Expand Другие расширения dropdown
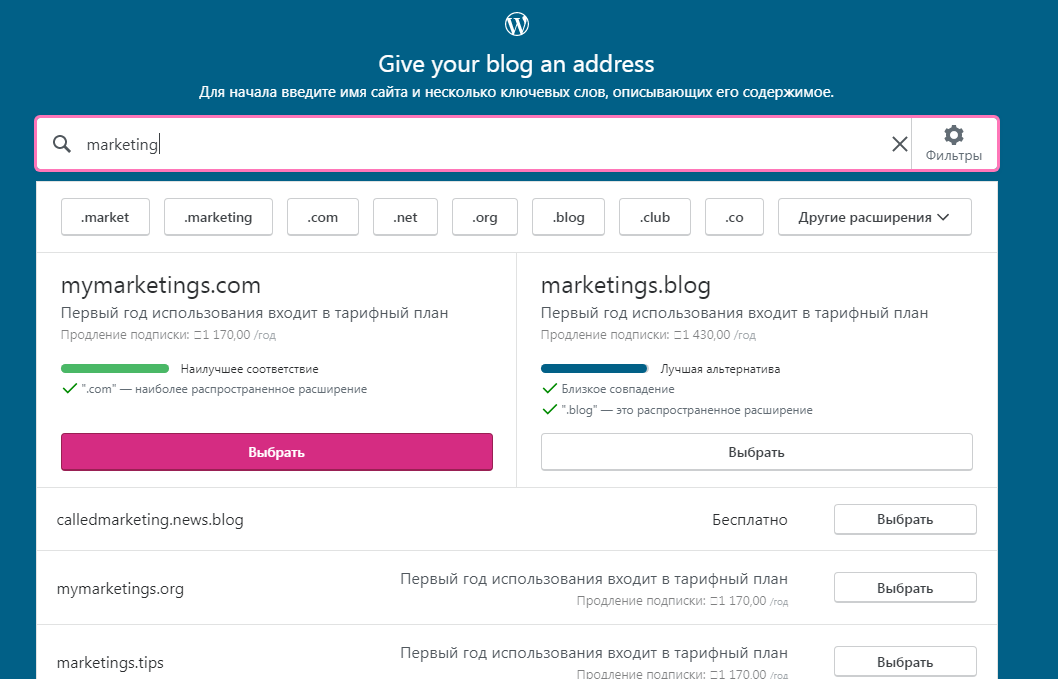Viewport: 1058px width, 679px height. [x=874, y=217]
